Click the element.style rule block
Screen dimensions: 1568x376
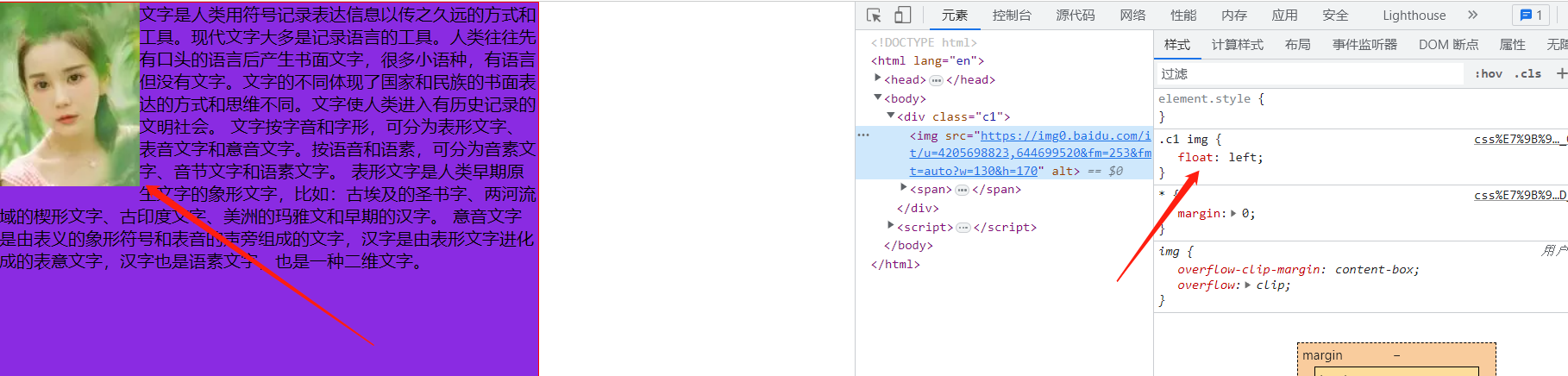click(1361, 108)
